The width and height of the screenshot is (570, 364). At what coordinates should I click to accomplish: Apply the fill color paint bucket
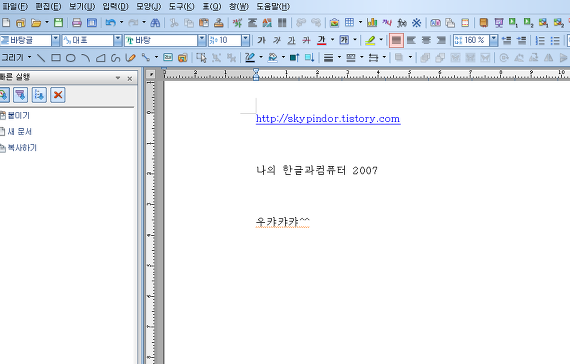pyautogui.click(x=272, y=57)
